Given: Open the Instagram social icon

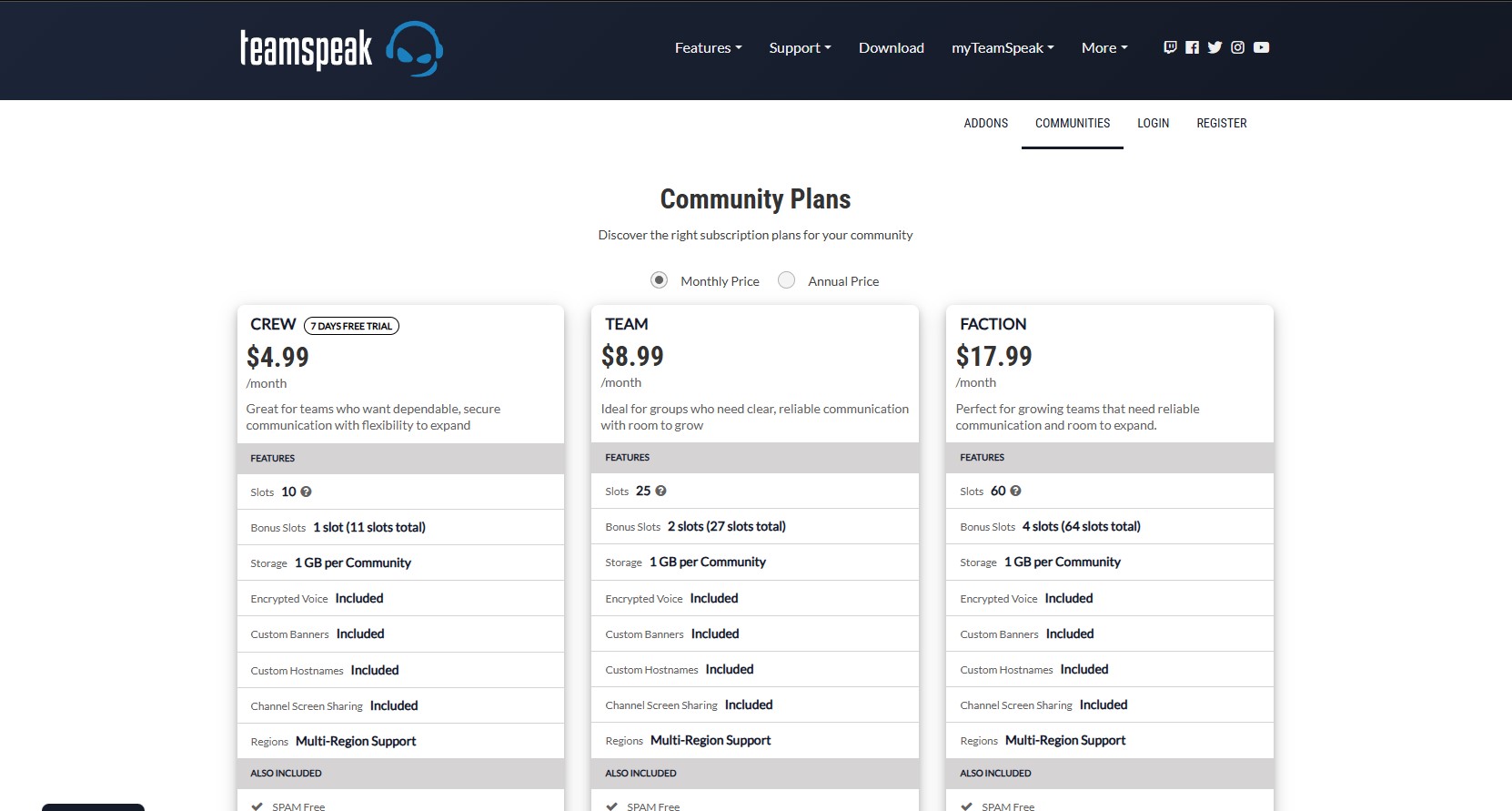Looking at the screenshot, I should pyautogui.click(x=1237, y=47).
